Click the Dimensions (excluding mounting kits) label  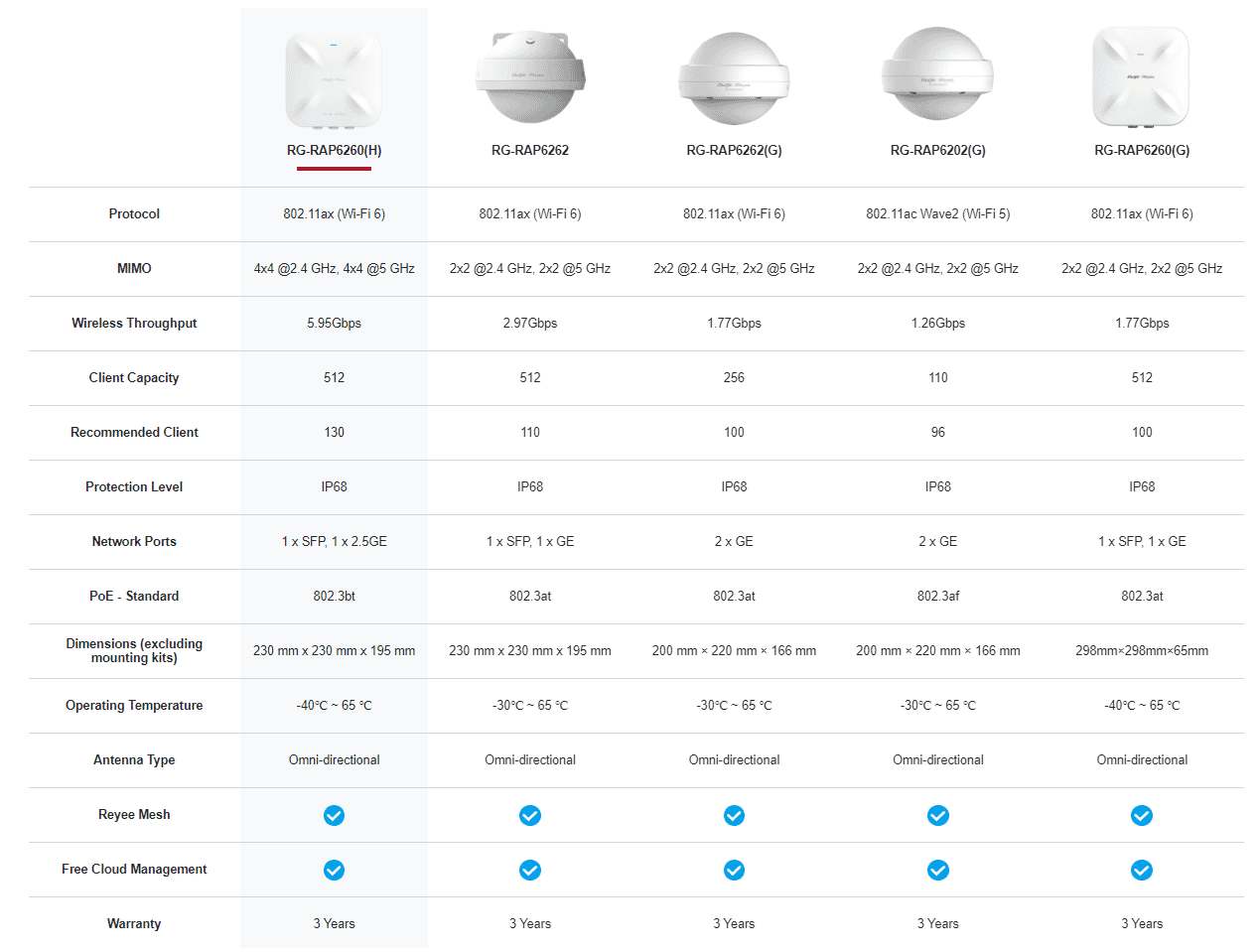pyautogui.click(x=134, y=650)
